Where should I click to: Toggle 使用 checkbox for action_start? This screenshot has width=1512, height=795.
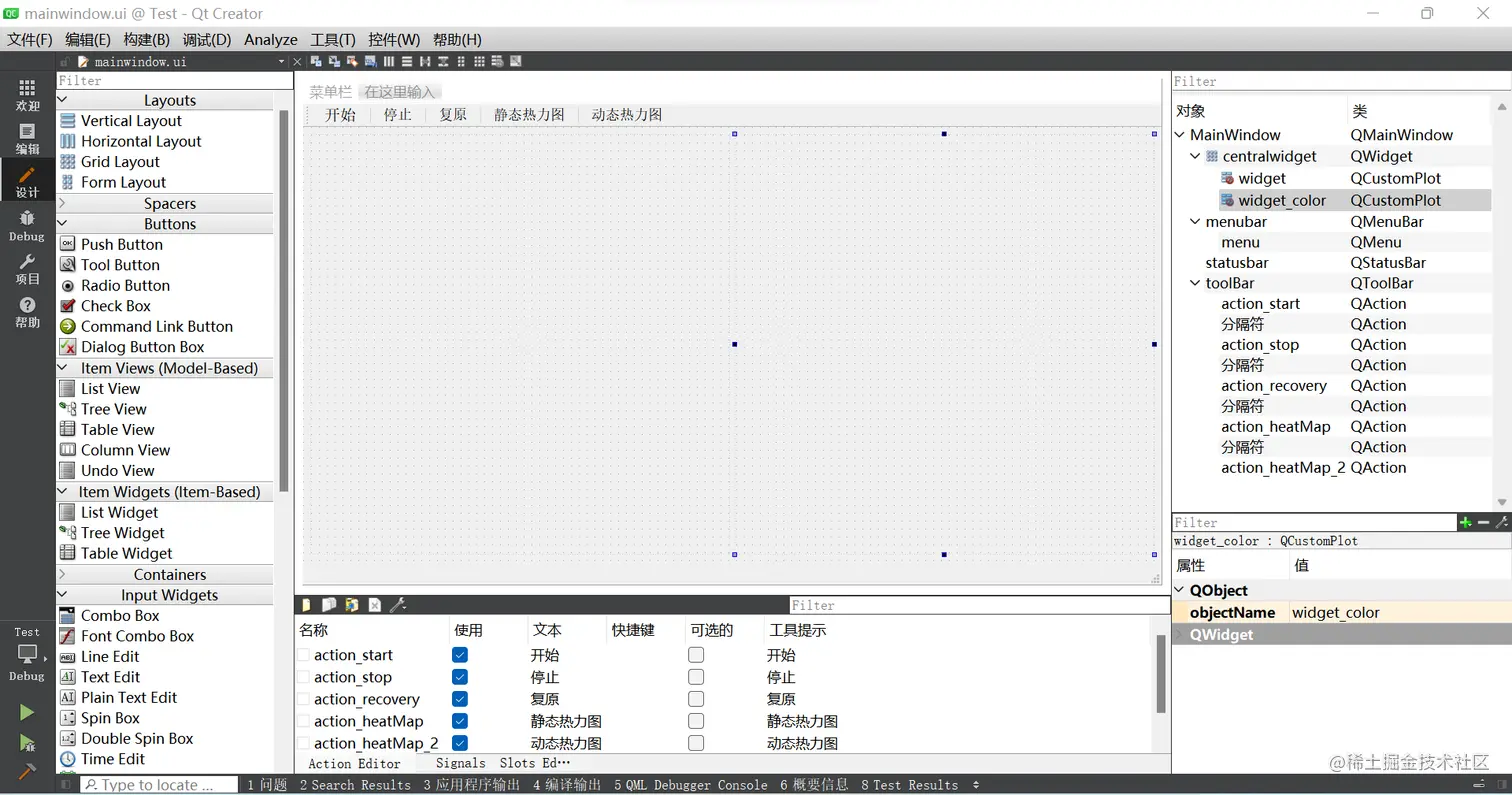tap(460, 655)
